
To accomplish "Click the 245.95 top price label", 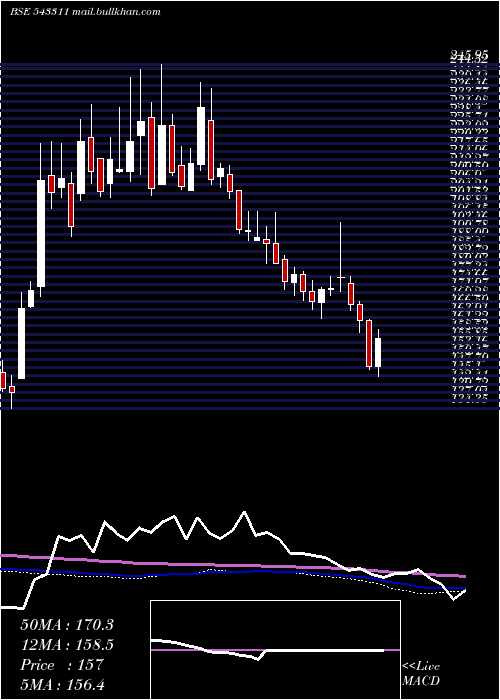I will 468,53.
